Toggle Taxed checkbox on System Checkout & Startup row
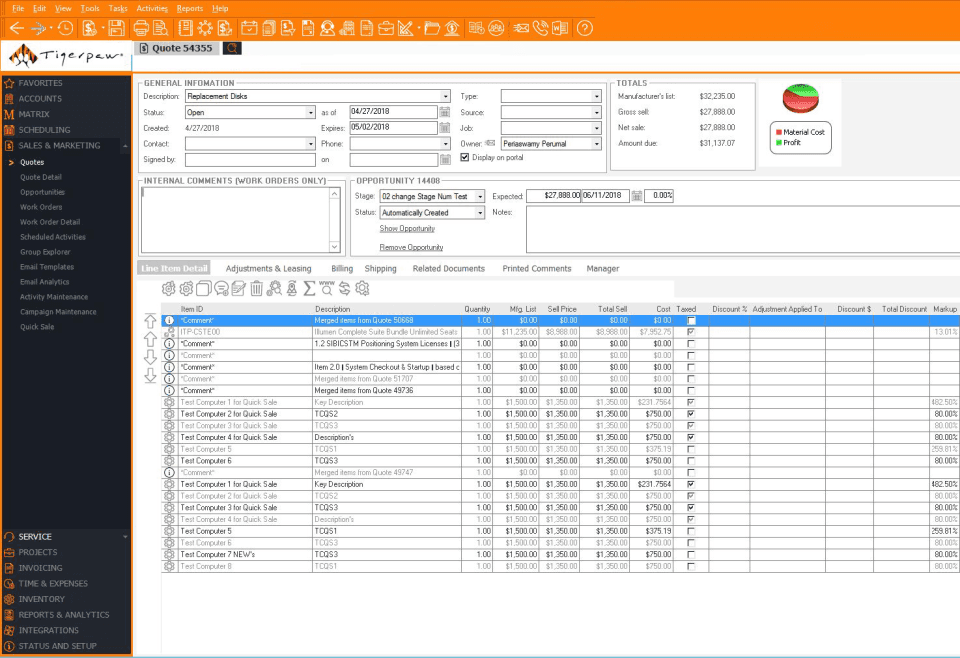Image resolution: width=960 pixels, height=658 pixels. click(691, 367)
